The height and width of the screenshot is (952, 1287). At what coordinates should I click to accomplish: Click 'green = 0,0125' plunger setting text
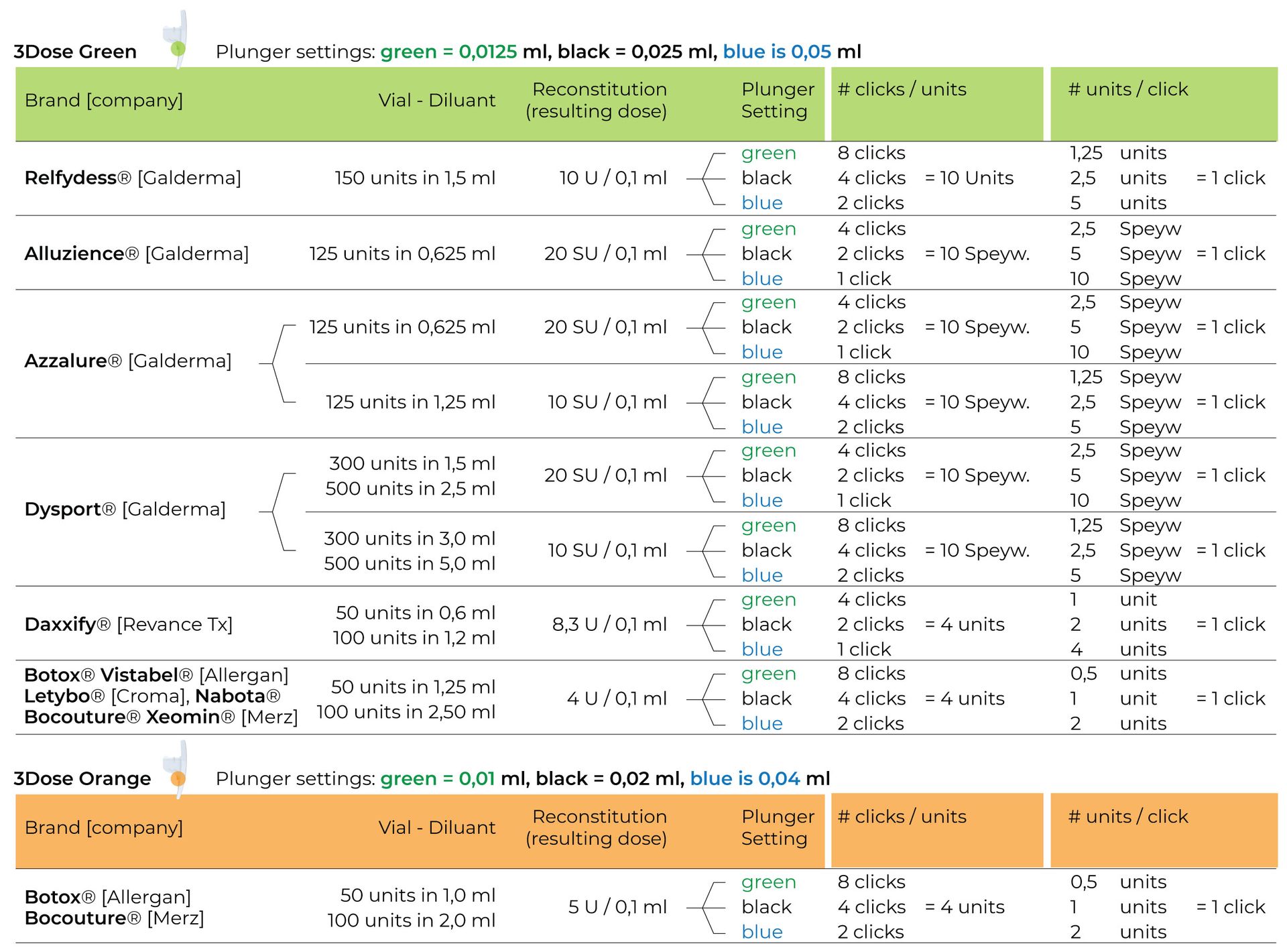pyautogui.click(x=448, y=52)
